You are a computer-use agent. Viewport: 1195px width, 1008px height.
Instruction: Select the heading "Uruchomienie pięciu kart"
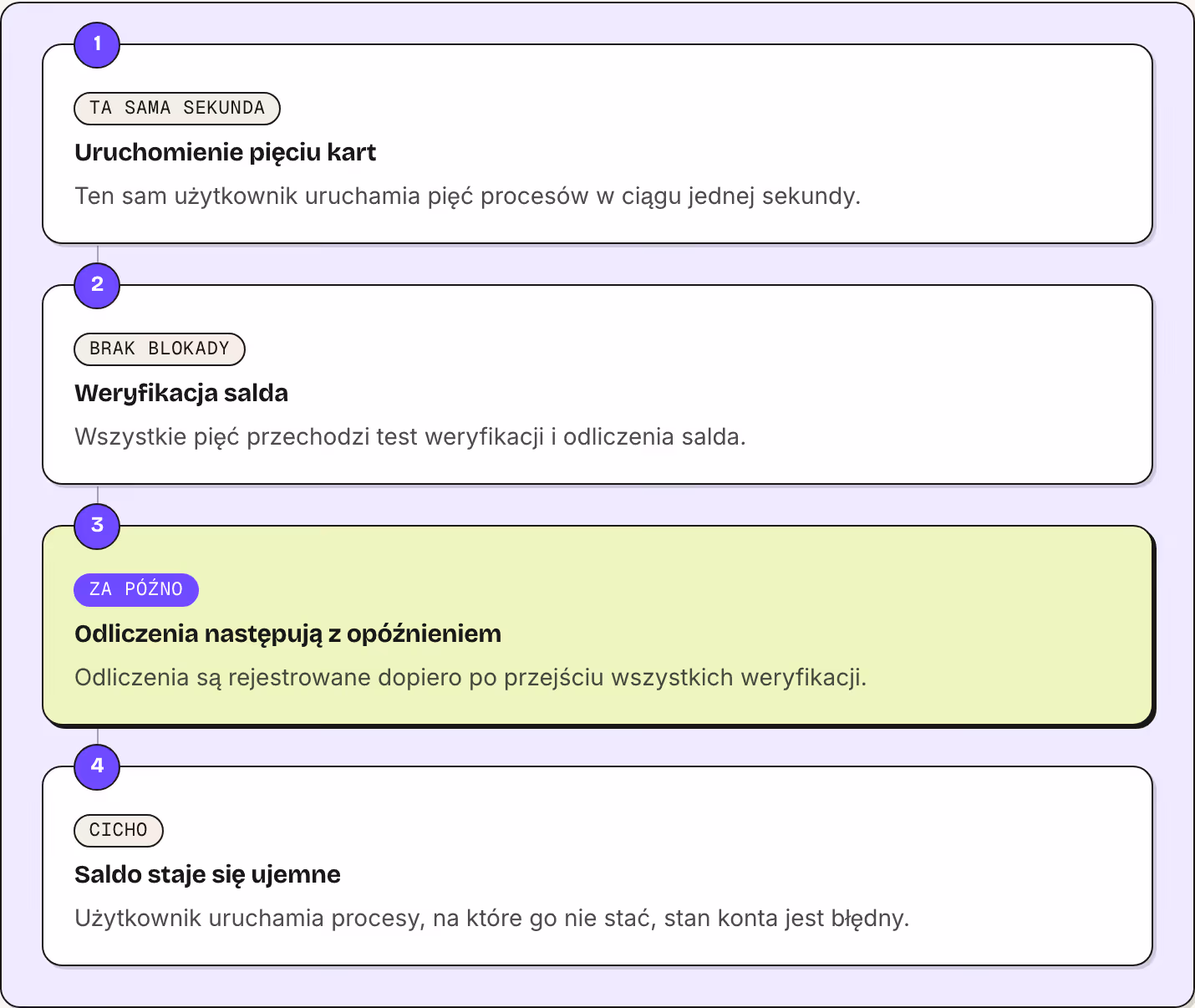click(x=226, y=152)
